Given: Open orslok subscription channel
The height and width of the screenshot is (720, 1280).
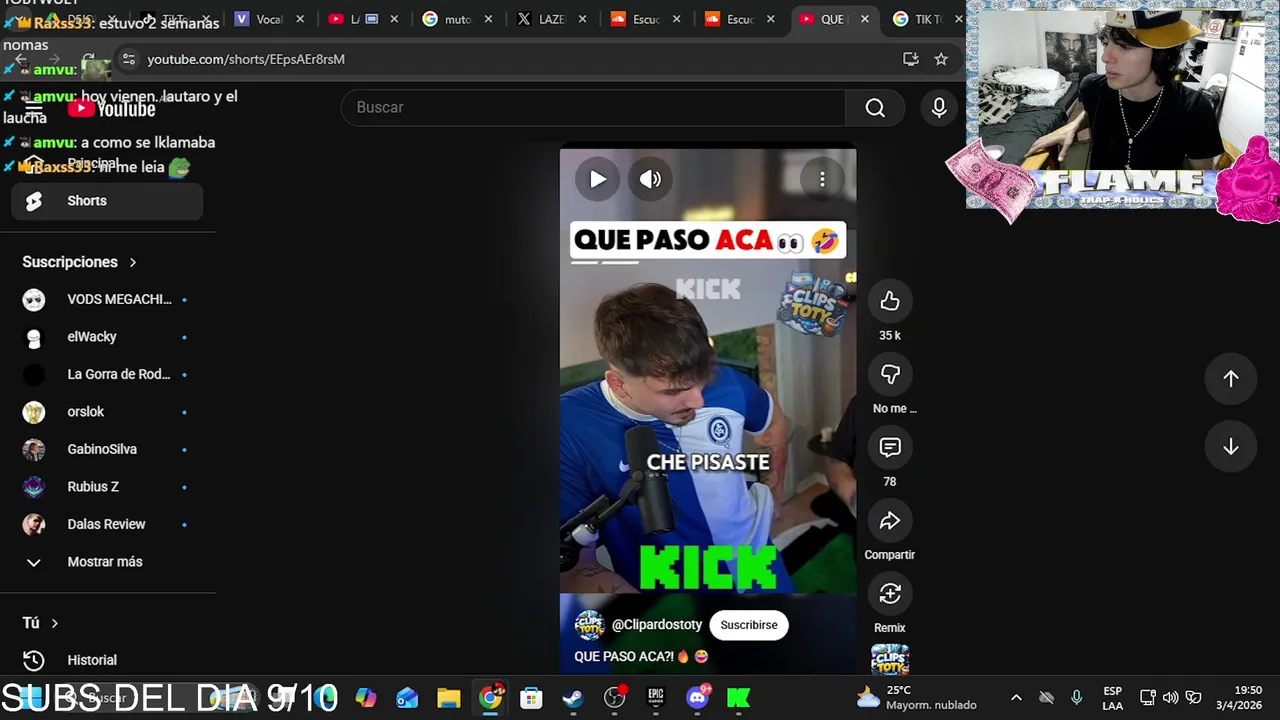Looking at the screenshot, I should pyautogui.click(x=107, y=412).
